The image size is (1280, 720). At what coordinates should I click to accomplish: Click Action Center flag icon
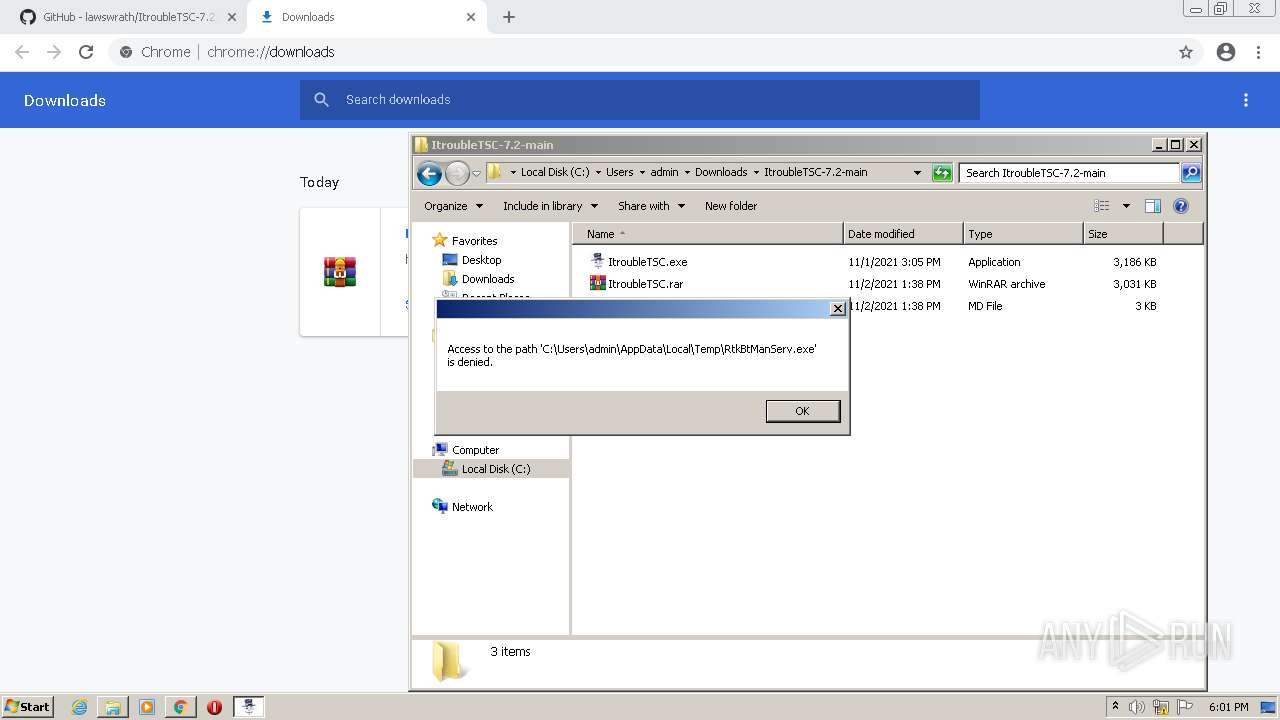tap(1186, 707)
